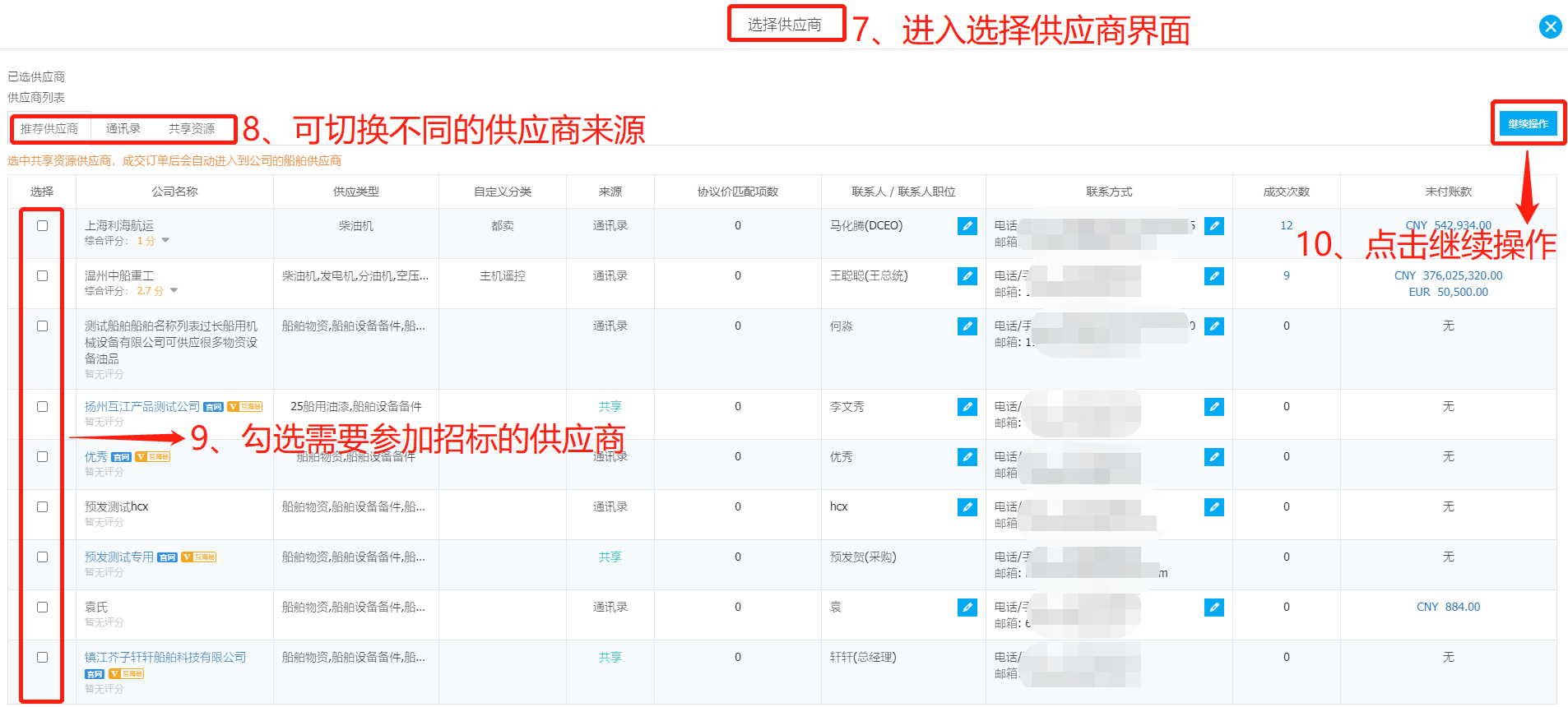Screen dimensions: 1568x707
Task: Edit contact 马化腾(DCEO) via pencil icon
Action: coord(967,226)
